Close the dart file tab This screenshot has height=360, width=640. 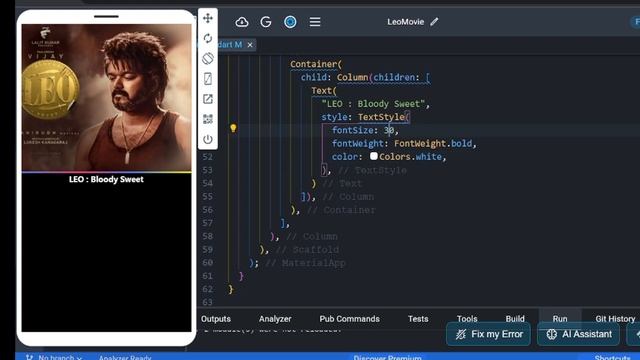(x=250, y=45)
